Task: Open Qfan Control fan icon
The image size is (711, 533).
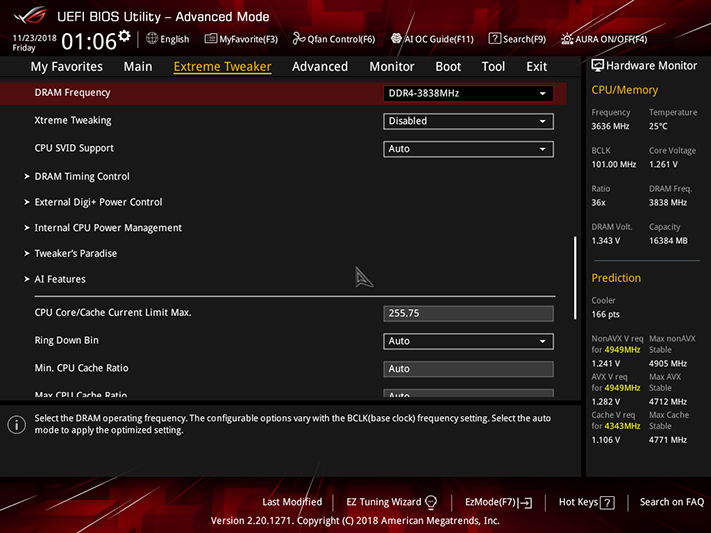Action: (298, 39)
